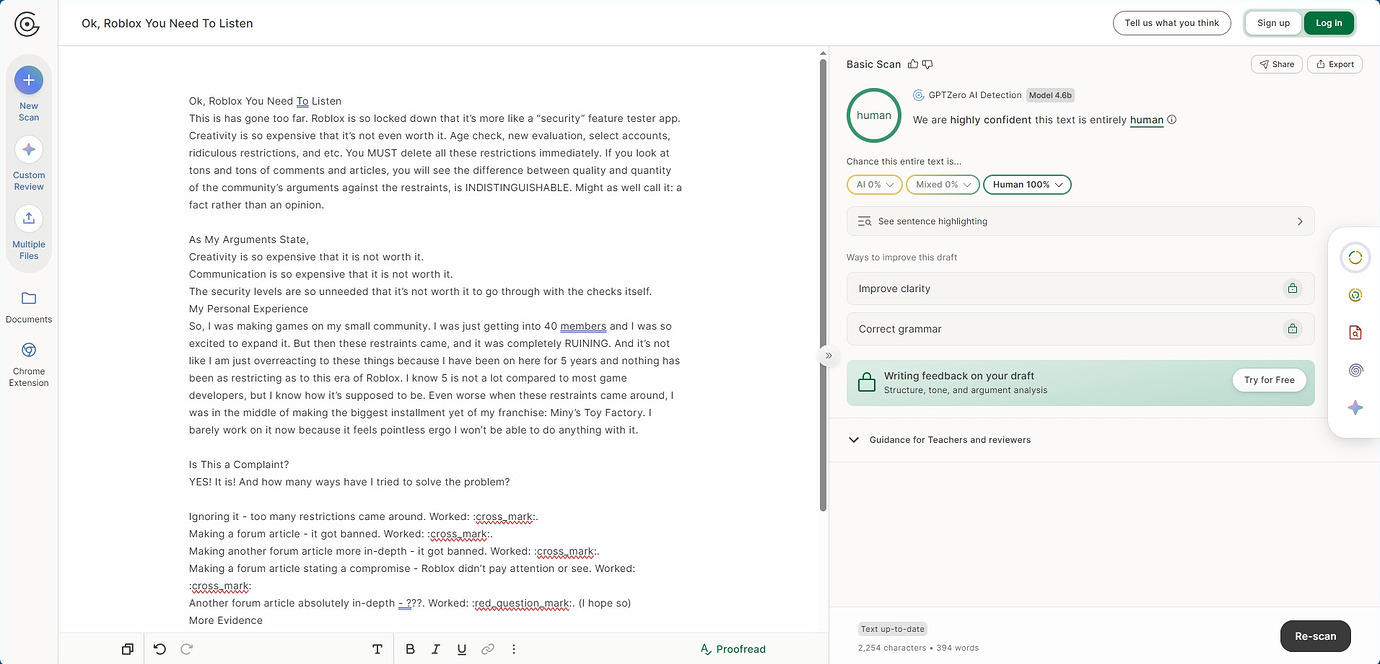Screen dimensions: 1380x664
Task: Give thumbs down on Basic Scan
Action: pos(927,64)
